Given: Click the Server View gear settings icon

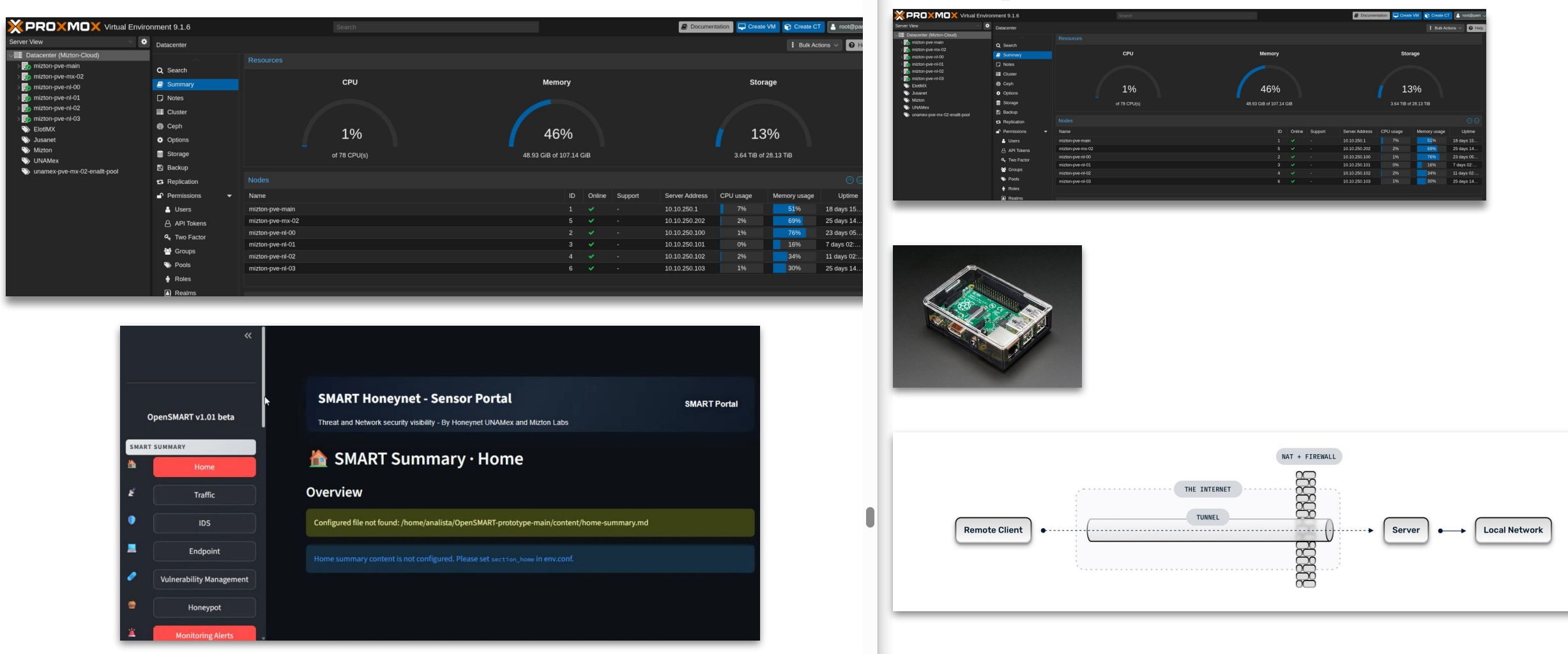Looking at the screenshot, I should [x=144, y=42].
